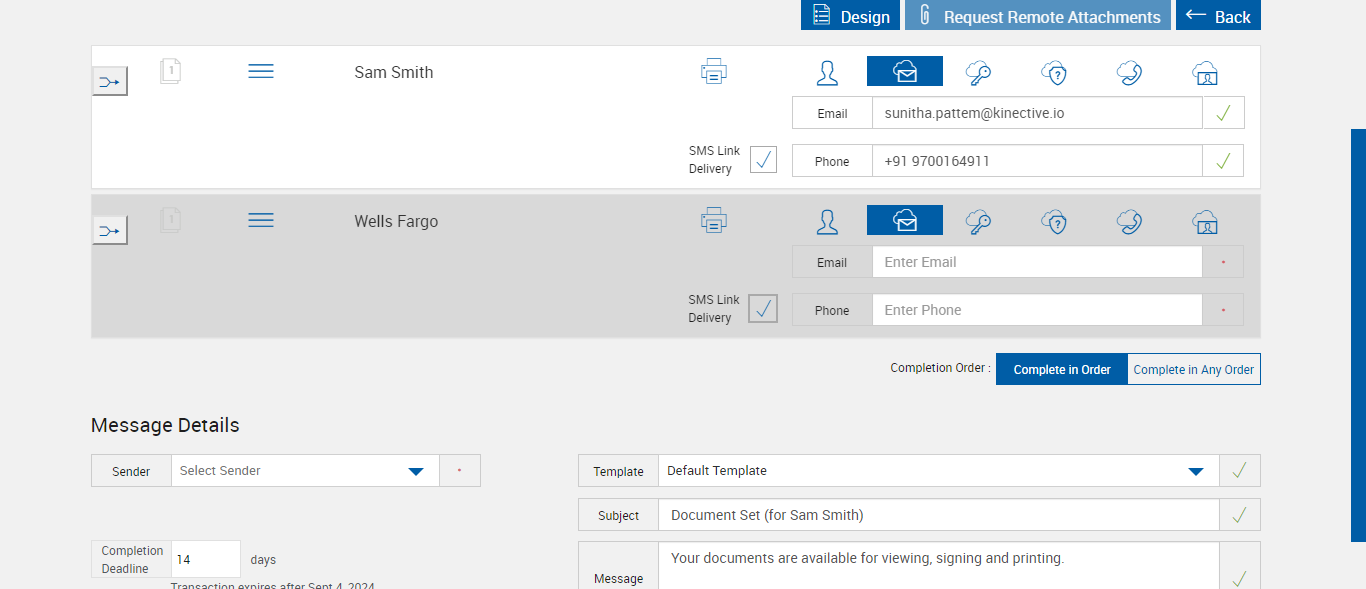Click the Enter Email field for Wells Fargo
Screen dimensions: 1366x589
click(x=1036, y=262)
